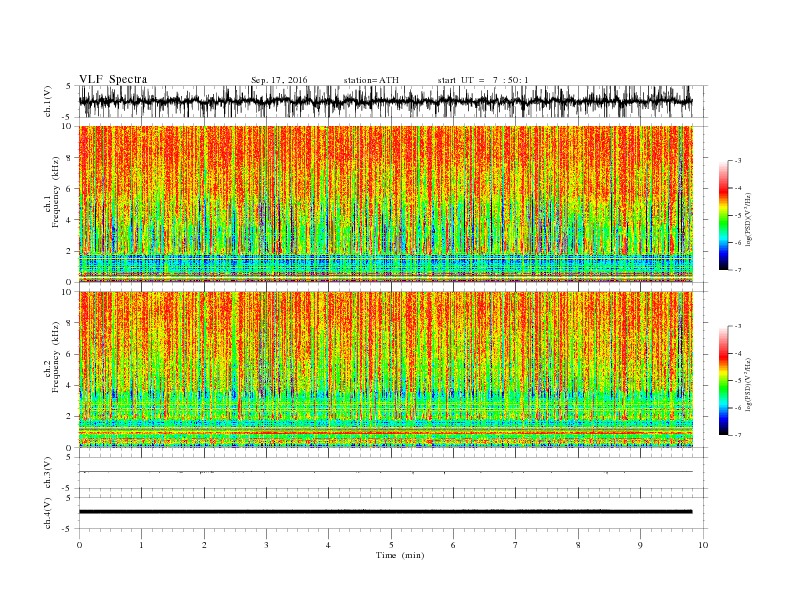Click the "Time (min)" axis label
This screenshot has height=612, width=792.
(400, 555)
